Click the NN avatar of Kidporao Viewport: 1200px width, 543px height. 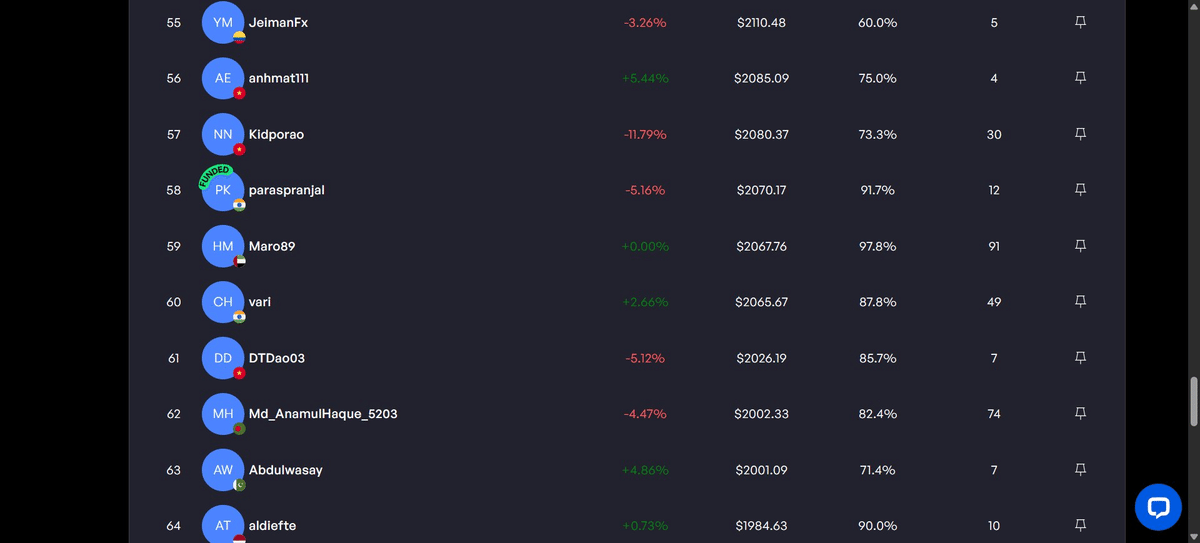click(223, 134)
